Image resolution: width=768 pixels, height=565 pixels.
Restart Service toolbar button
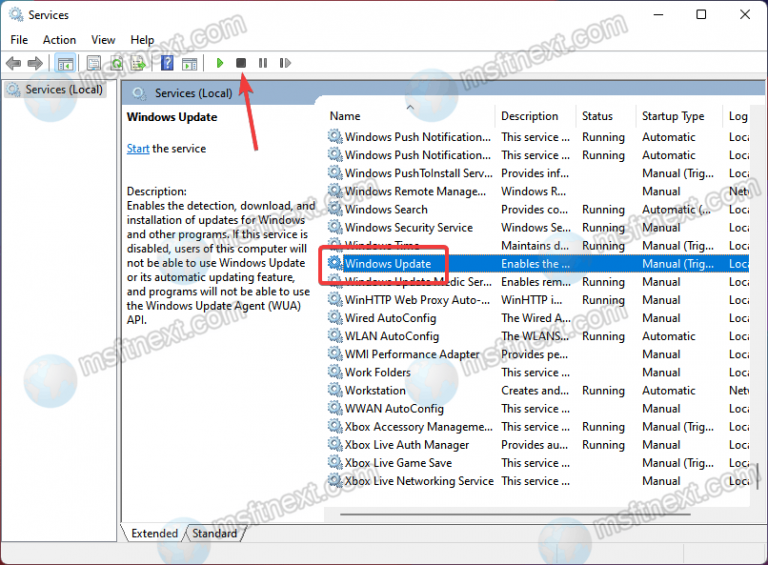coord(285,63)
